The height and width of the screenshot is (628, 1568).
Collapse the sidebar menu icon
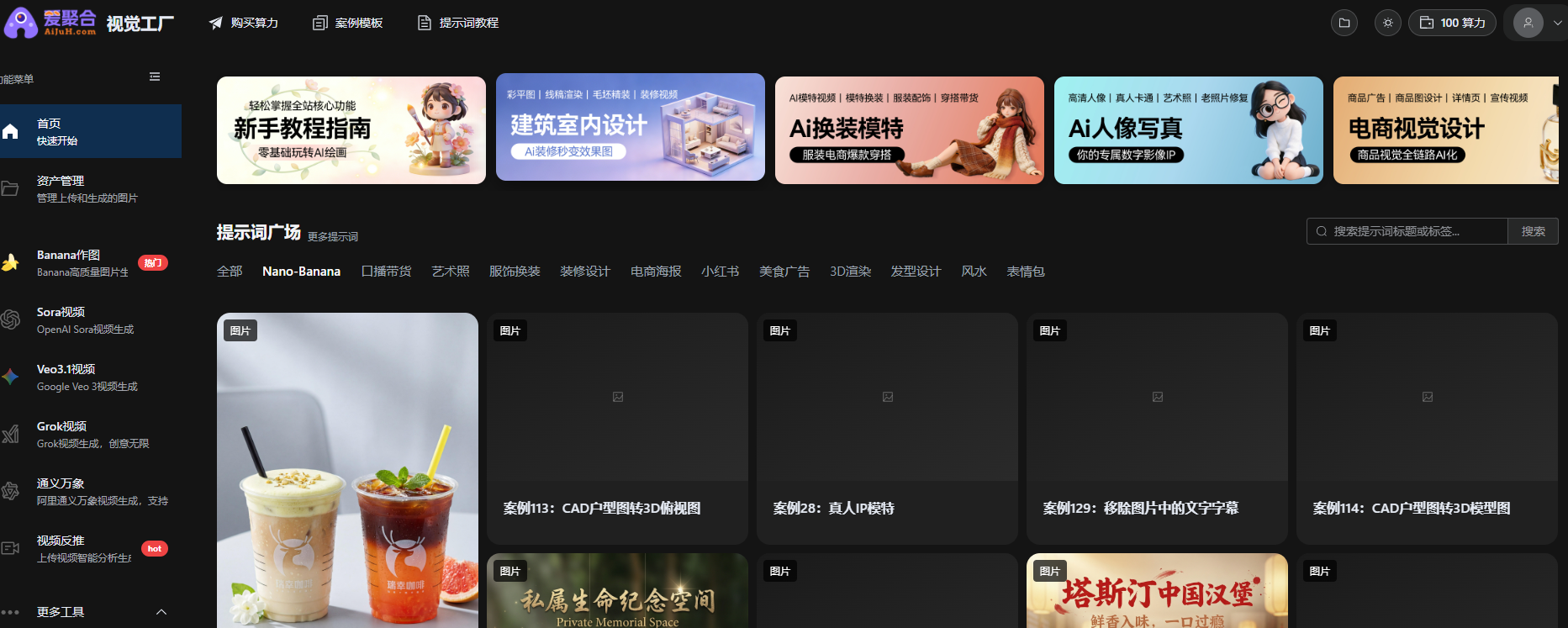[155, 77]
